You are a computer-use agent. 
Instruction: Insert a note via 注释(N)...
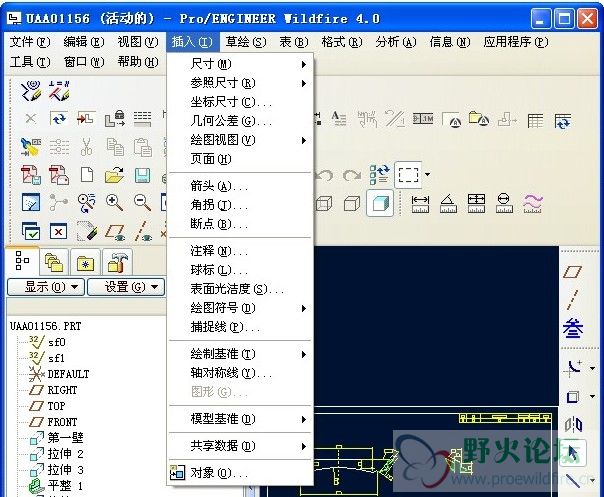tap(240, 251)
